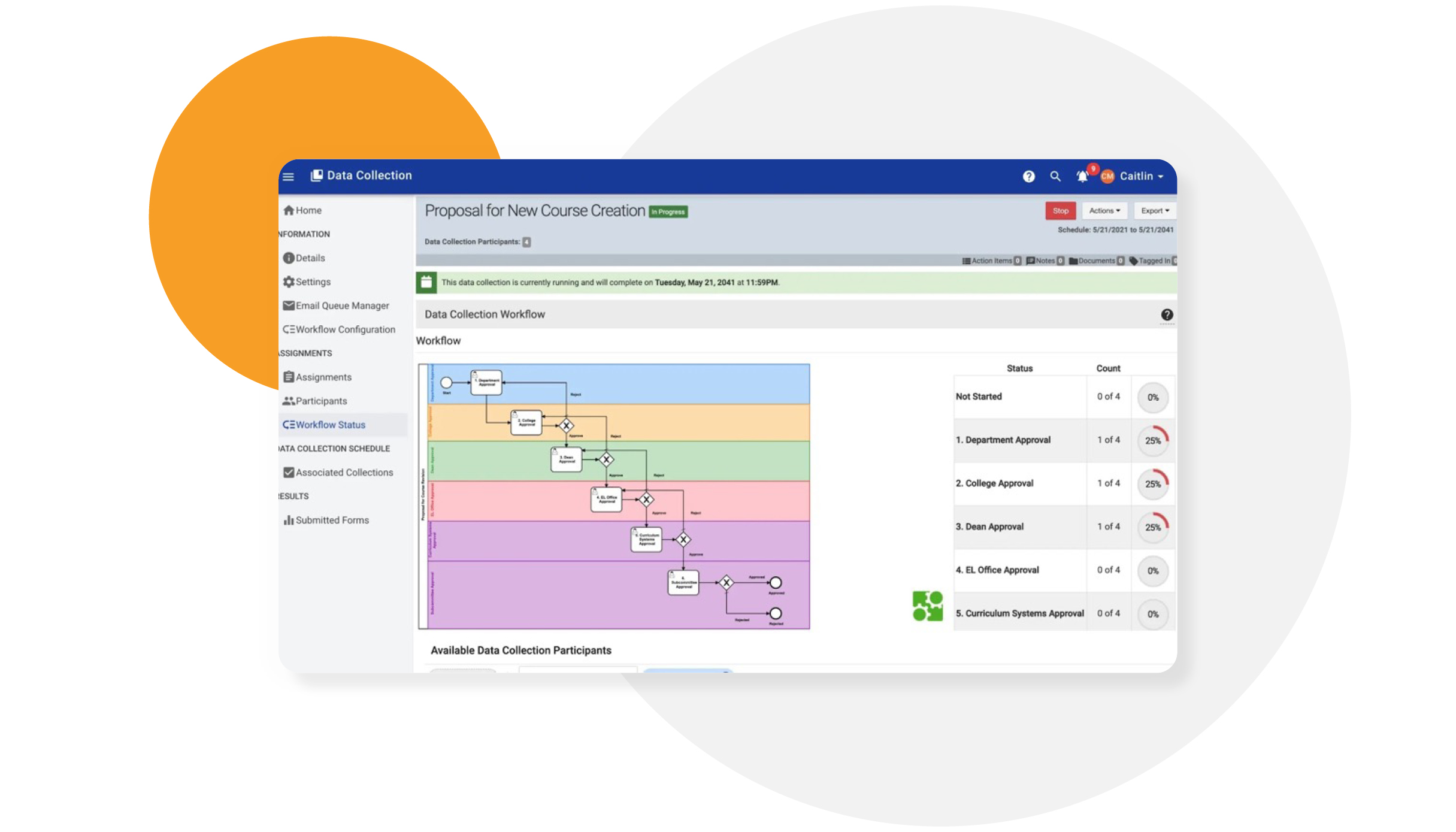Click the Status column header
The height and width of the screenshot is (832, 1456).
(1019, 368)
